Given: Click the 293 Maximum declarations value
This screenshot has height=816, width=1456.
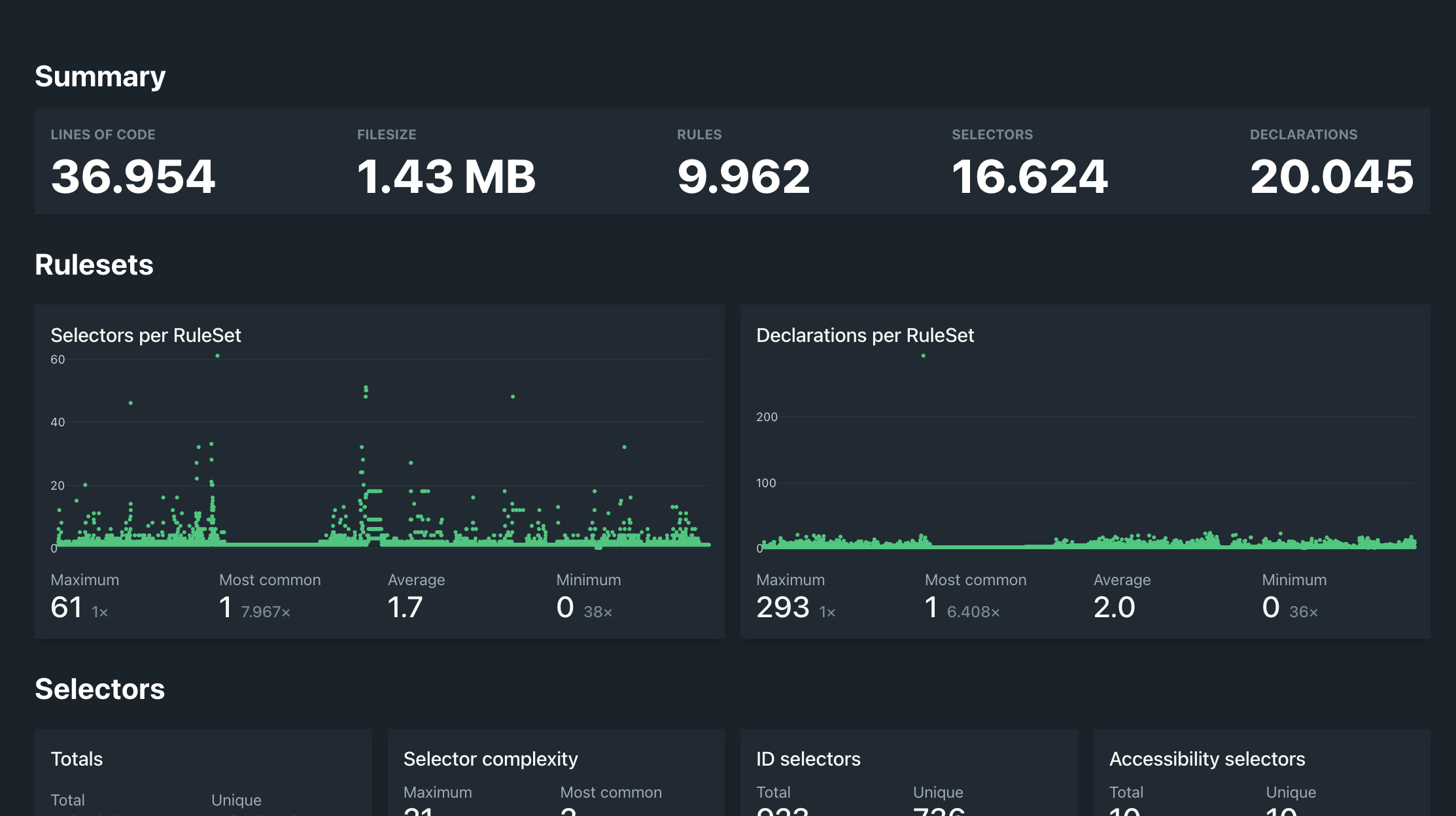Looking at the screenshot, I should coord(783,607).
